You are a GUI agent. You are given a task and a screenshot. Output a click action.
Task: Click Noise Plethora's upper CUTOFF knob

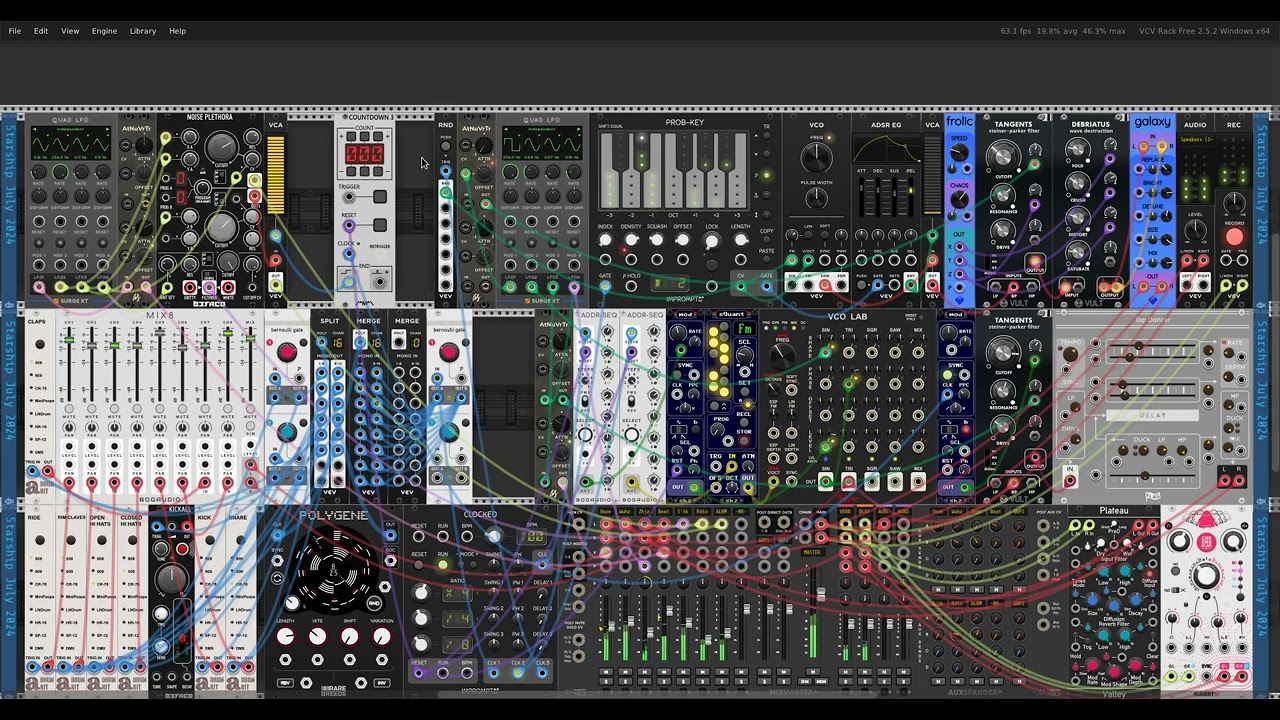221,148
